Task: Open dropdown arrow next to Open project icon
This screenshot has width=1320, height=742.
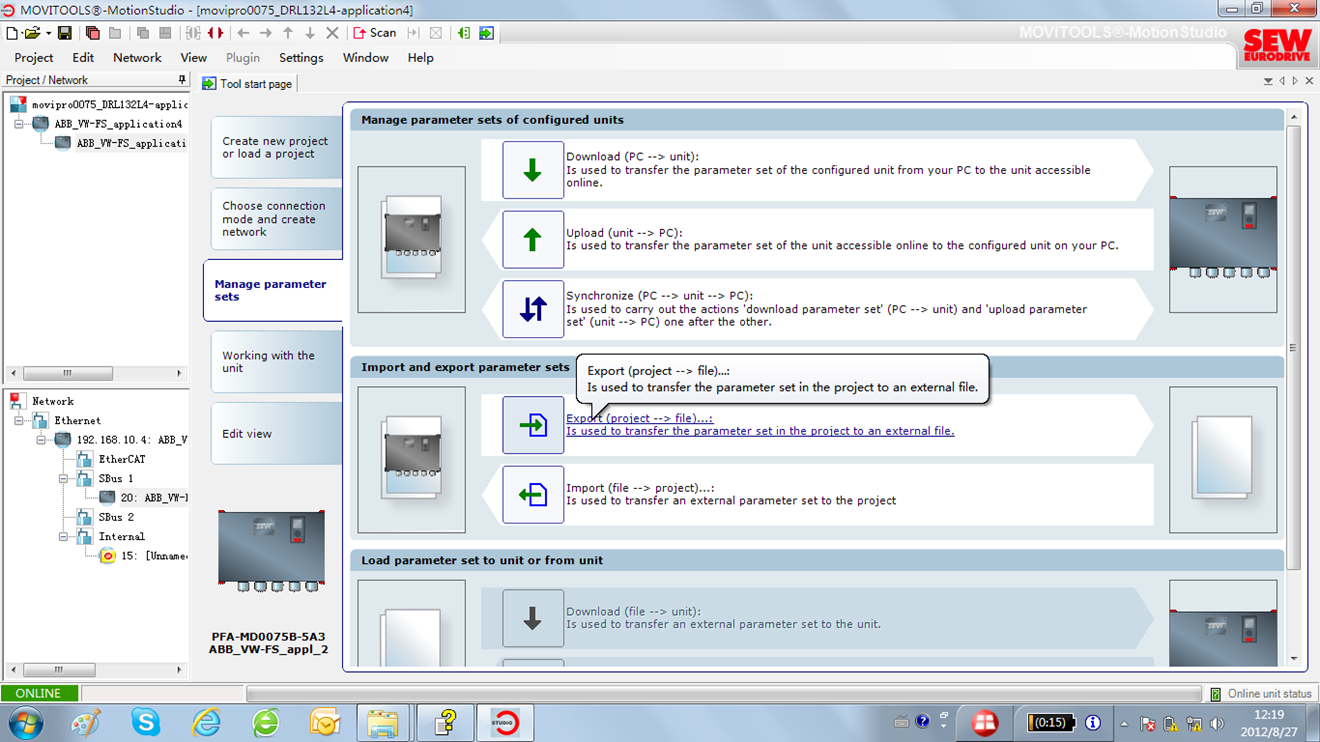Action: 47,34
